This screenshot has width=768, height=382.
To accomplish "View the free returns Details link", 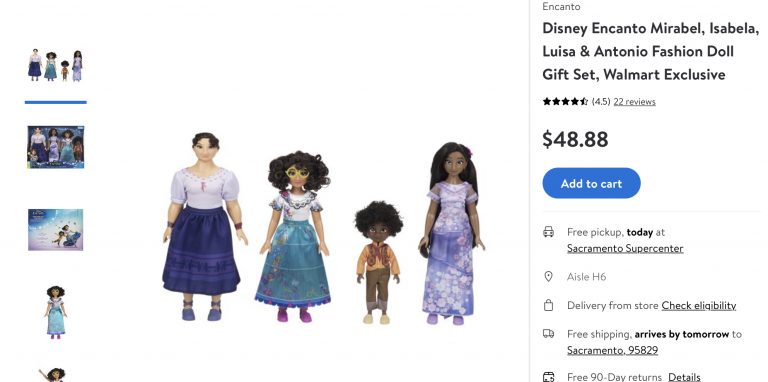I will [x=684, y=377].
